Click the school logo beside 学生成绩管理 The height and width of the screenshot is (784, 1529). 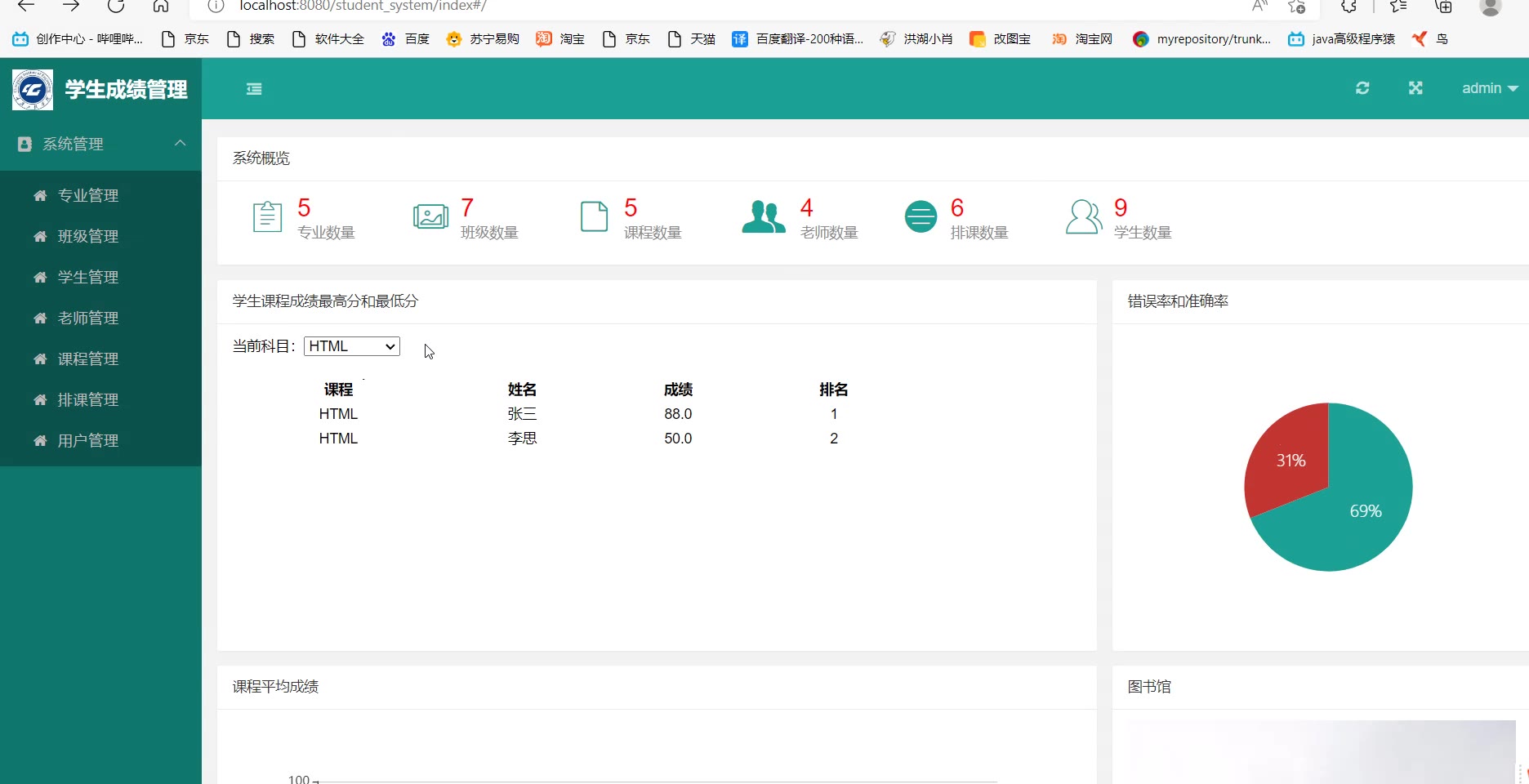click(33, 90)
